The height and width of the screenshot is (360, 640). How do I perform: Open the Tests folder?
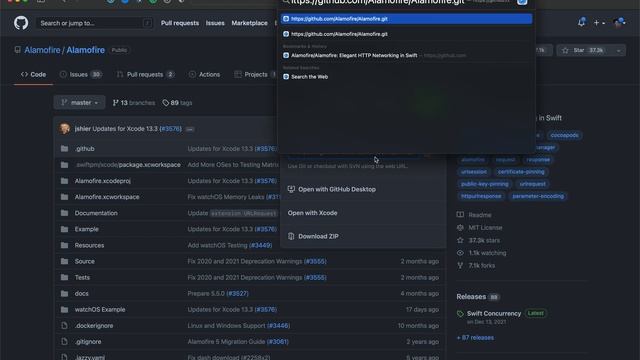tap(82, 277)
